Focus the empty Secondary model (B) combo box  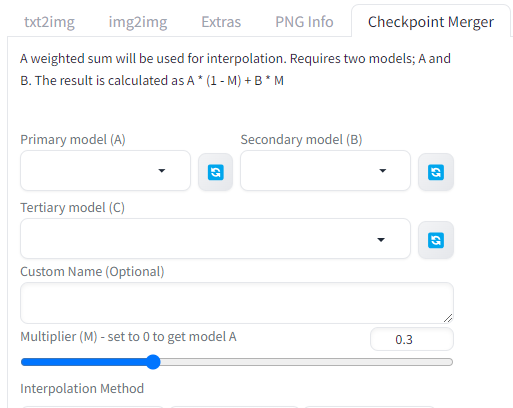pyautogui.click(x=325, y=171)
